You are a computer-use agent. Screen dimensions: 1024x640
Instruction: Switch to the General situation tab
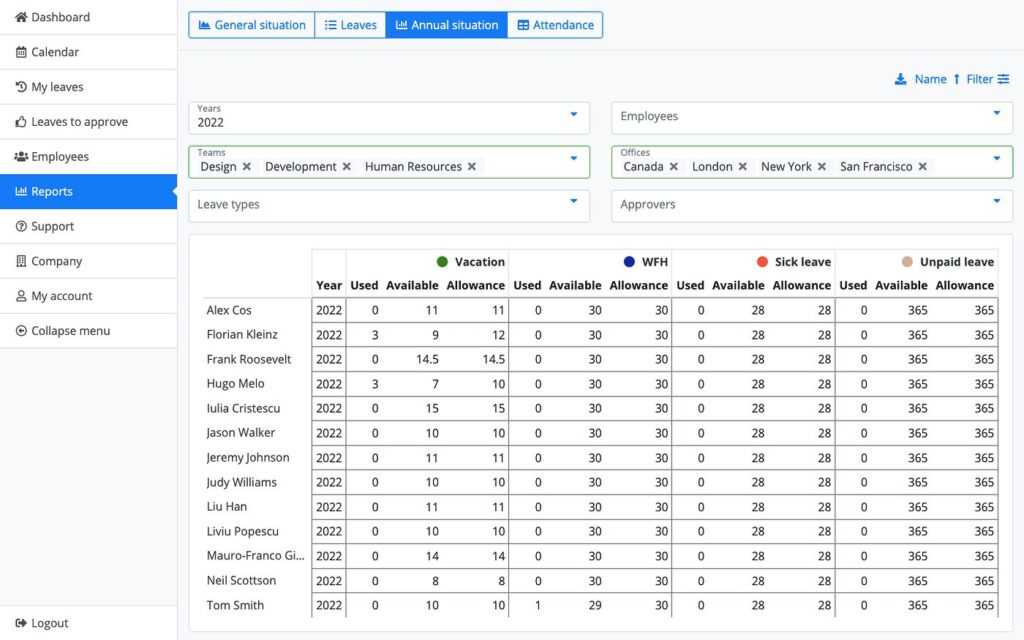[x=252, y=25]
